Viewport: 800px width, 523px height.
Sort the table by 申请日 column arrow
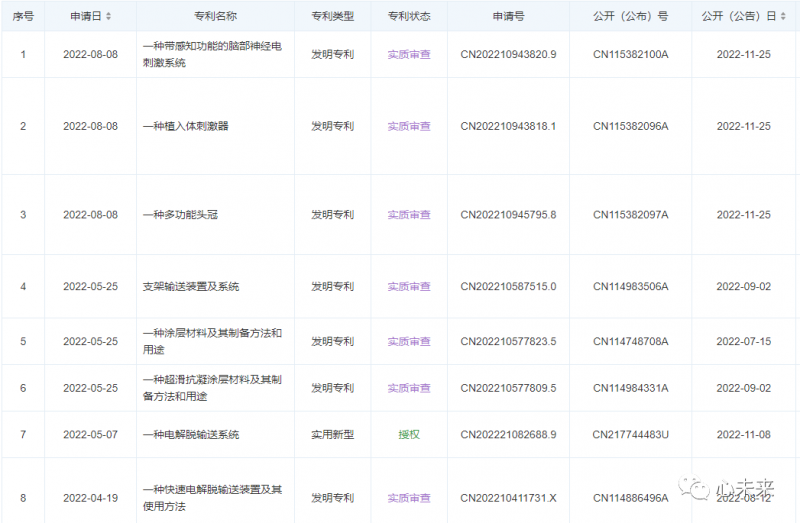click(x=108, y=17)
